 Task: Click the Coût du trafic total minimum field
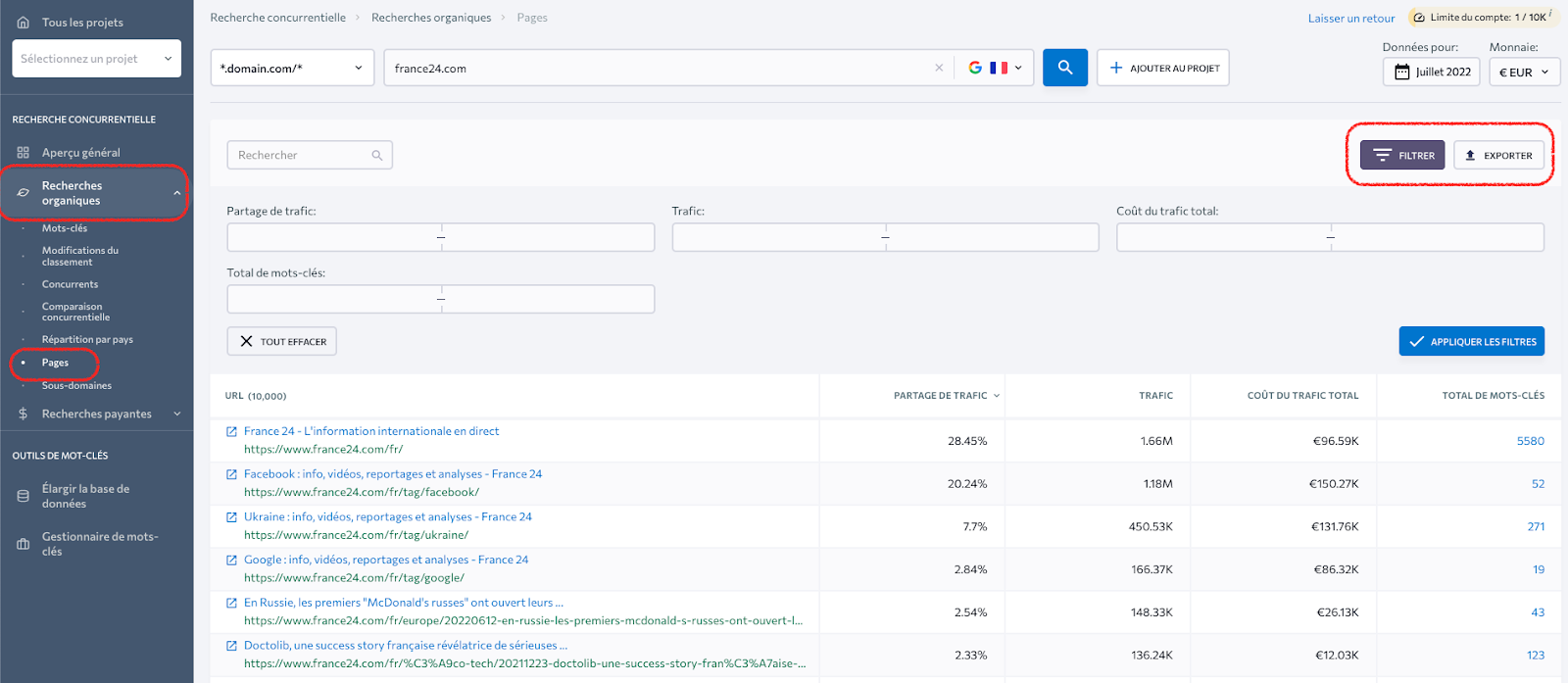tap(1224, 237)
